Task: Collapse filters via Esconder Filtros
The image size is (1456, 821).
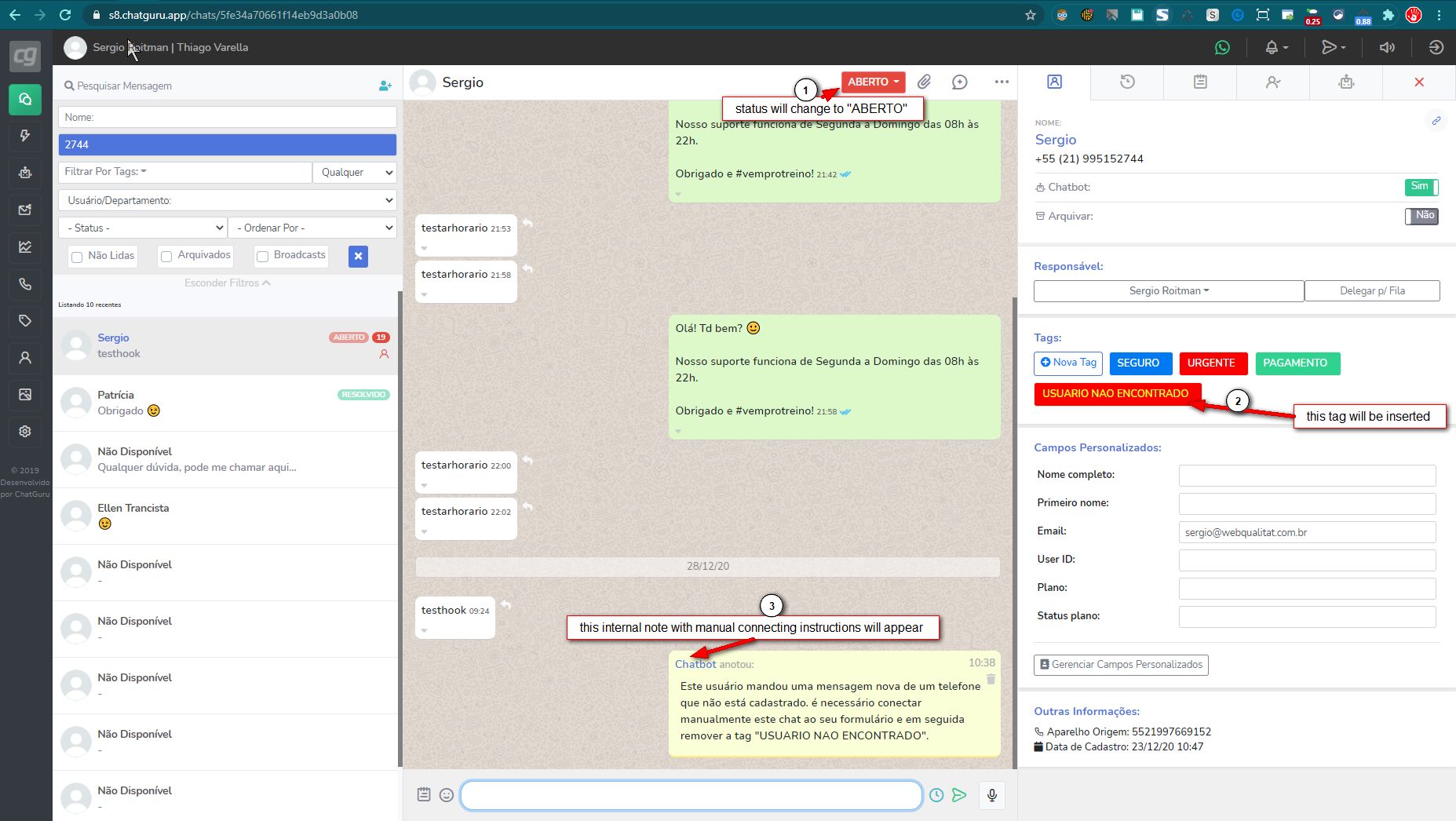Action: pyautogui.click(x=227, y=283)
